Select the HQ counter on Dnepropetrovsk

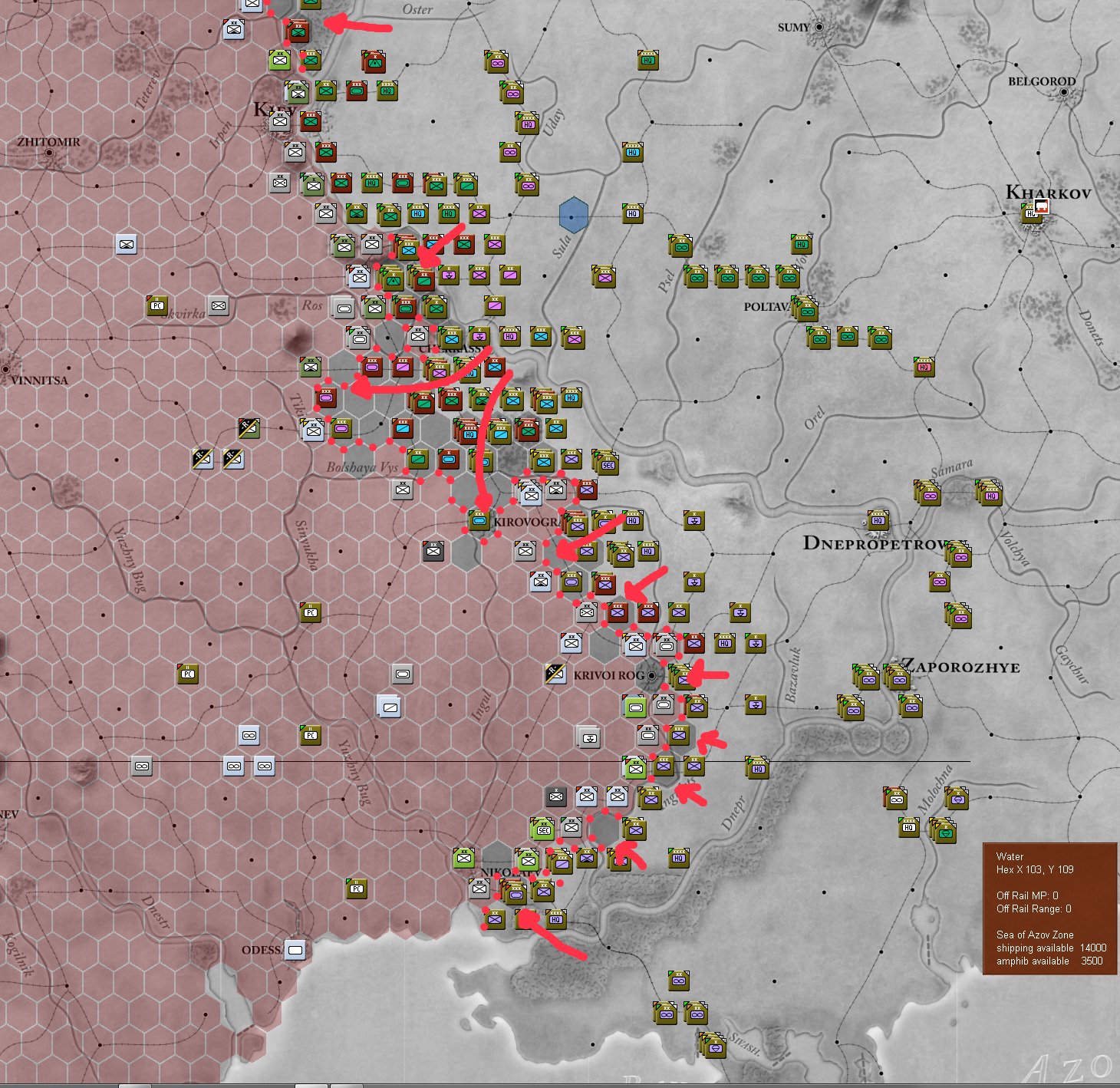(878, 520)
